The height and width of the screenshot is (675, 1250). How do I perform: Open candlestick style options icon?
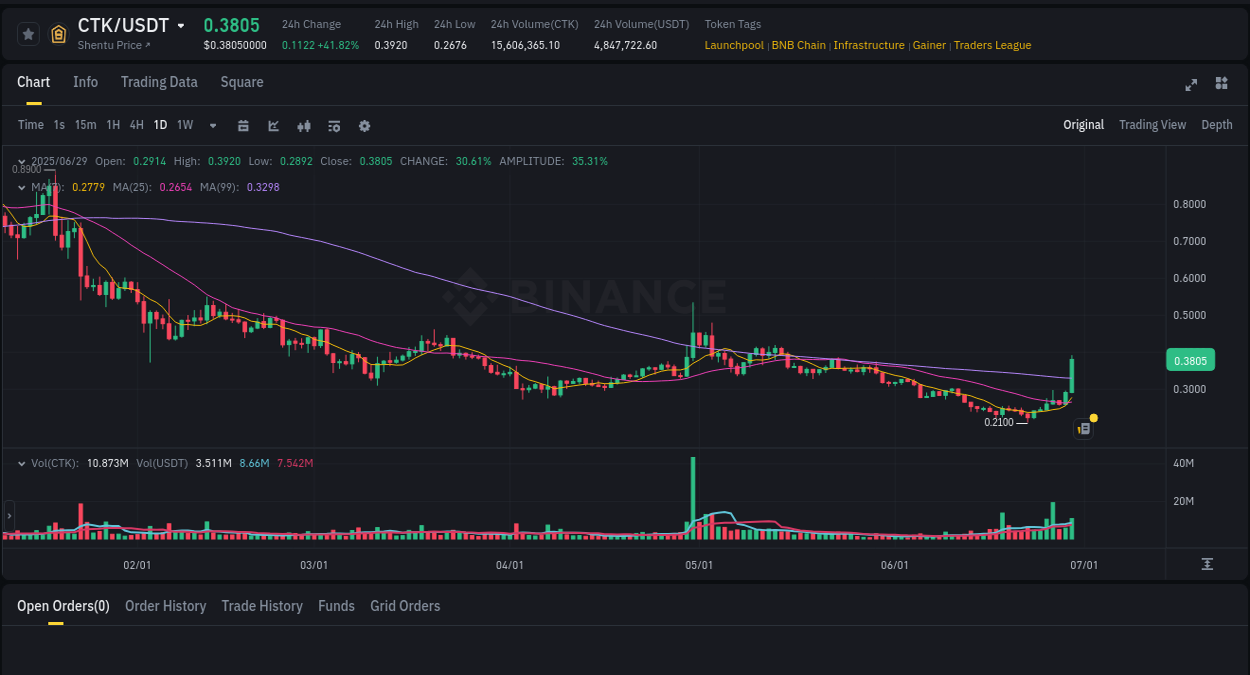(303, 125)
